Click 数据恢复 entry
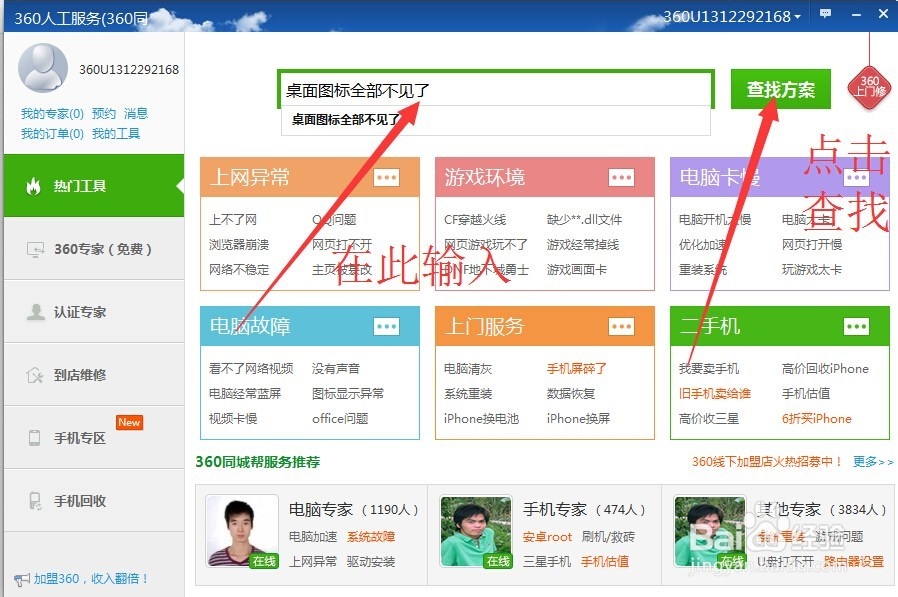This screenshot has height=597, width=898. point(571,394)
